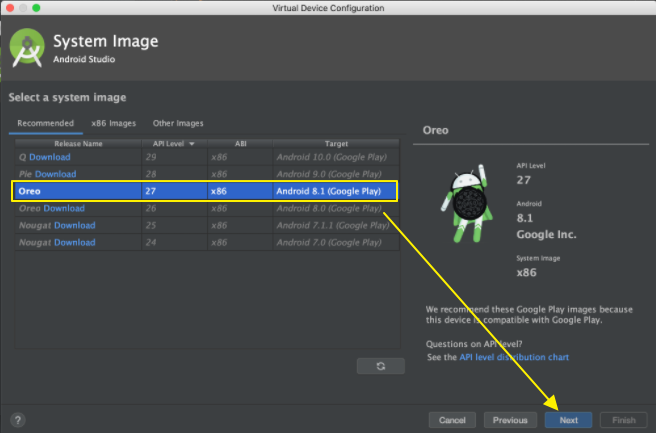Click the Select a system image heading

click(67, 97)
